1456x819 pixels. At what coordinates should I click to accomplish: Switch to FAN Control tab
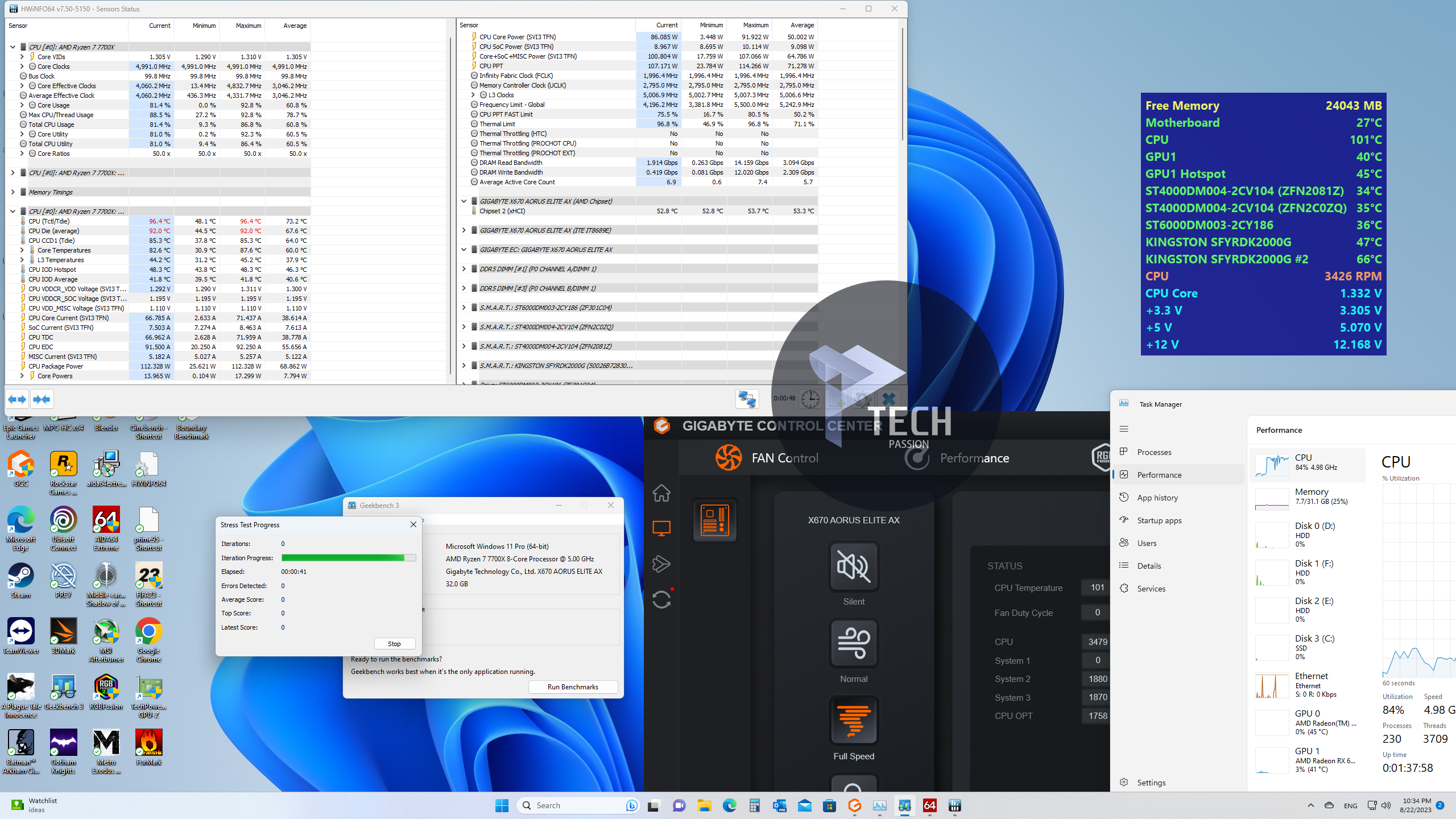pos(784,458)
